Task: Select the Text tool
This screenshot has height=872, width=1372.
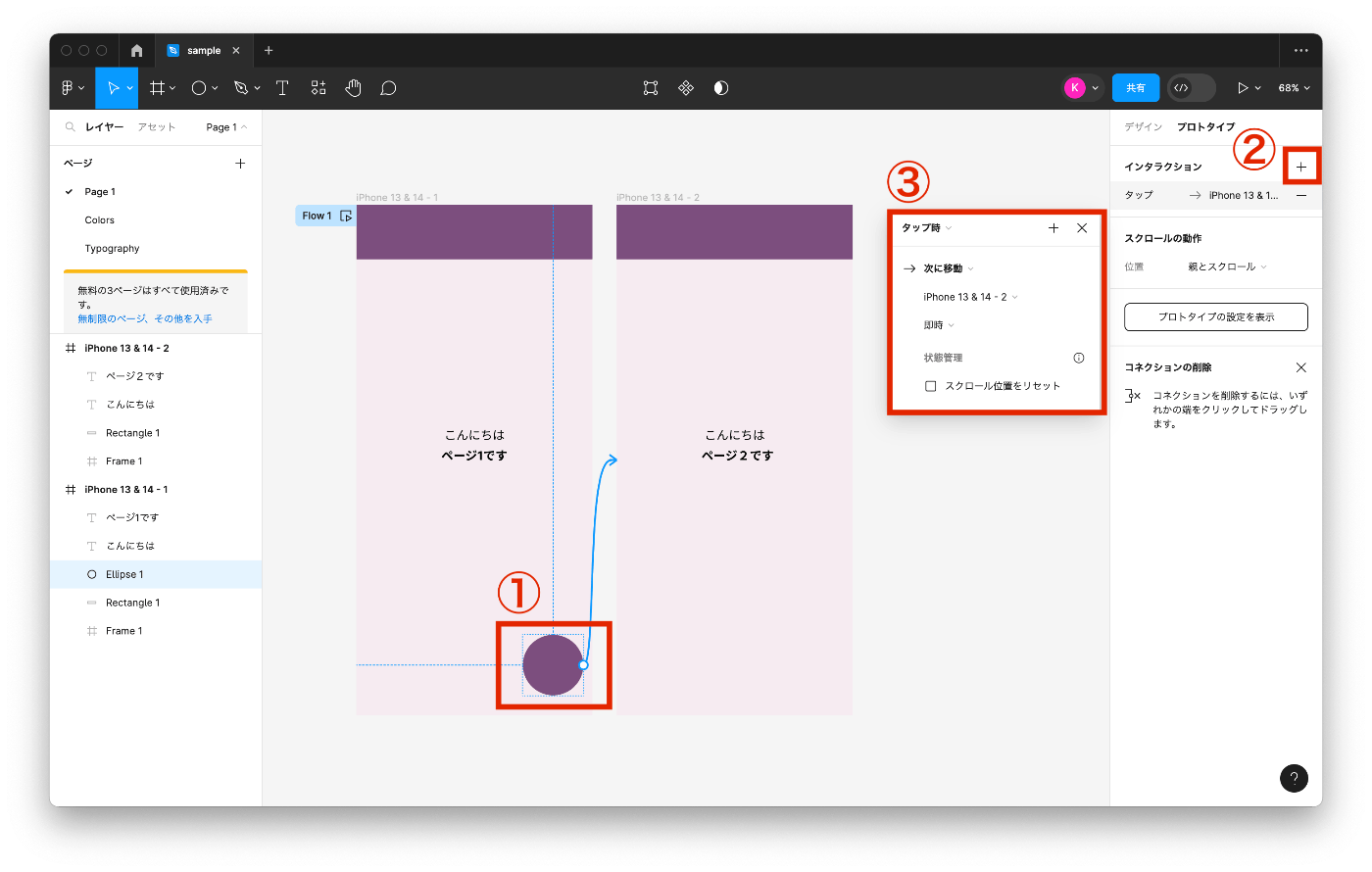Action: pyautogui.click(x=282, y=88)
